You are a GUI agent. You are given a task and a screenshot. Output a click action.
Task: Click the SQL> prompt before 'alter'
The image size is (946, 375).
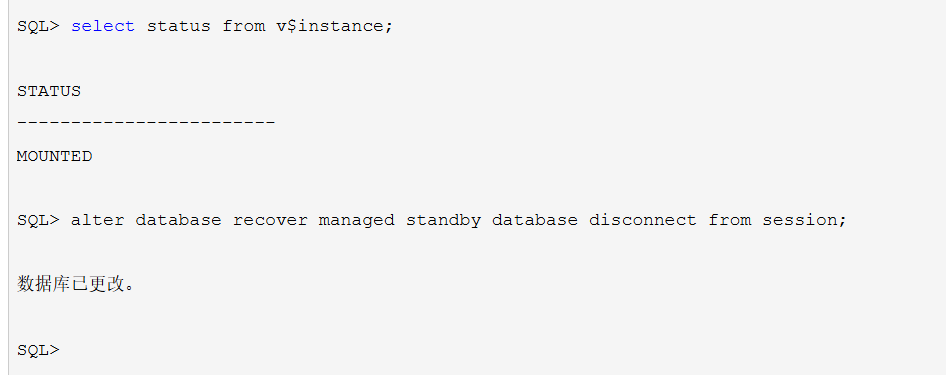[39, 220]
